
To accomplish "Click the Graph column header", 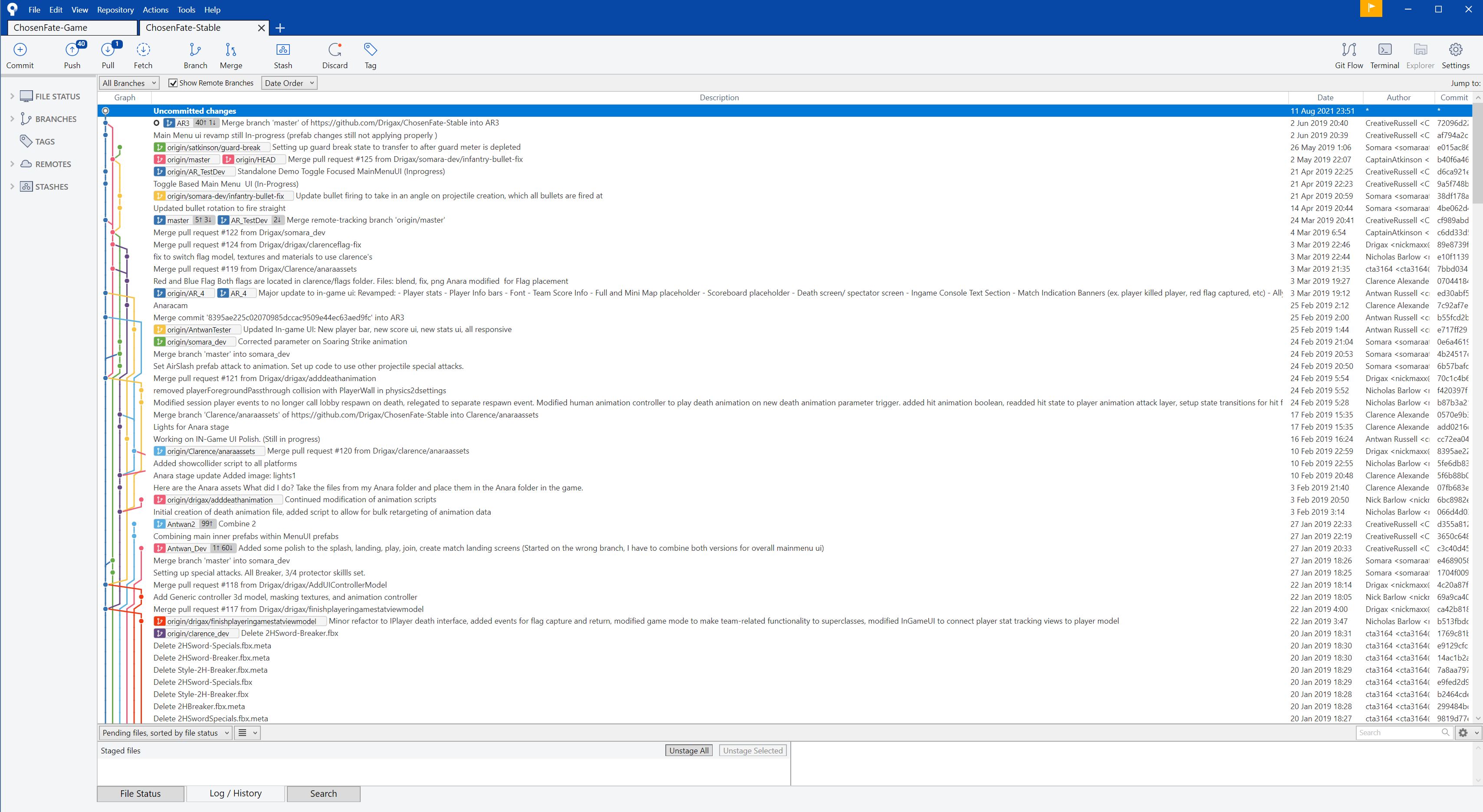I will 125,98.
